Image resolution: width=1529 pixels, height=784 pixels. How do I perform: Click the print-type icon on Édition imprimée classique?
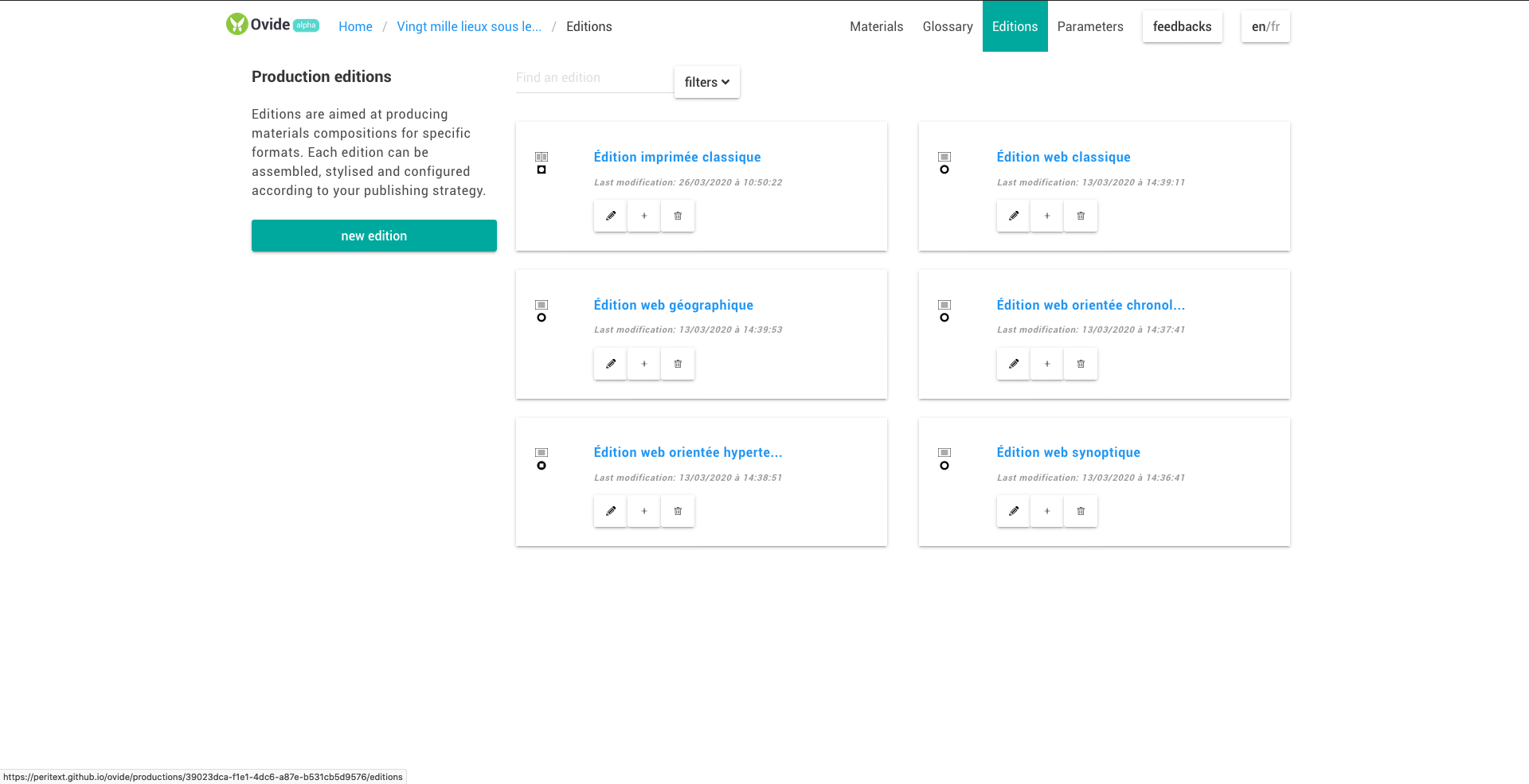tap(542, 157)
